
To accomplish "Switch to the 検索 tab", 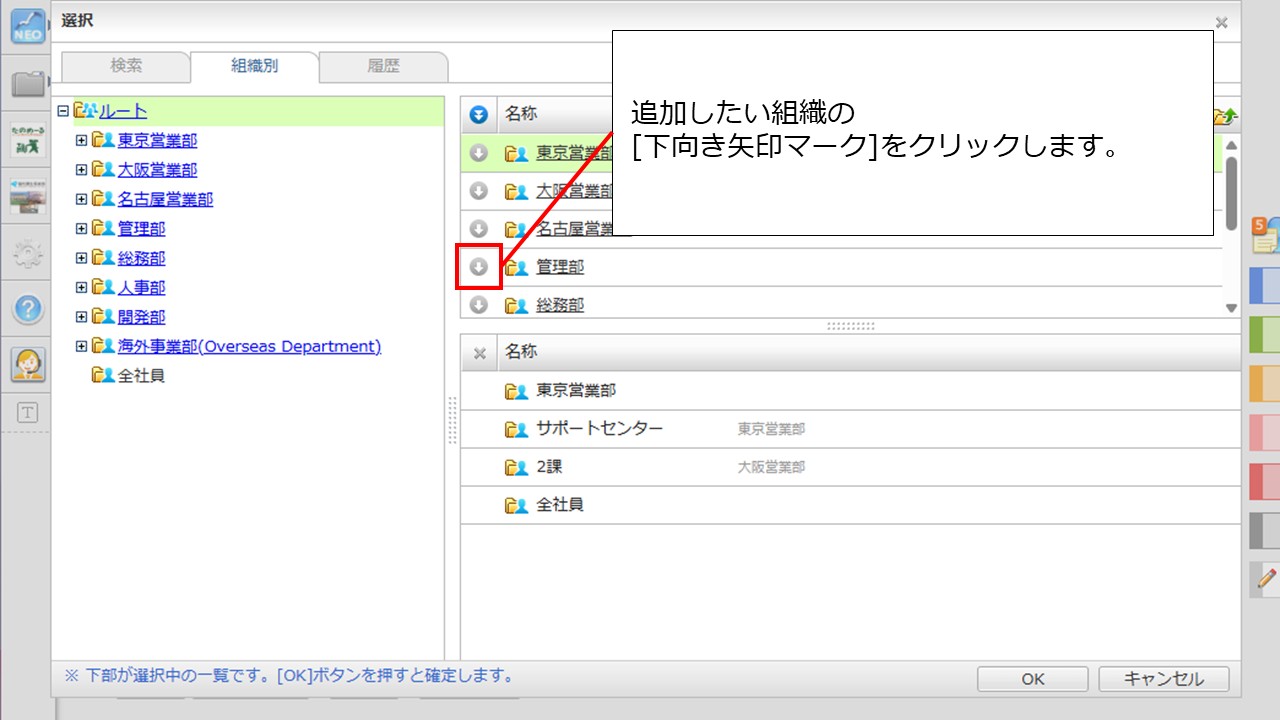I will 126,66.
